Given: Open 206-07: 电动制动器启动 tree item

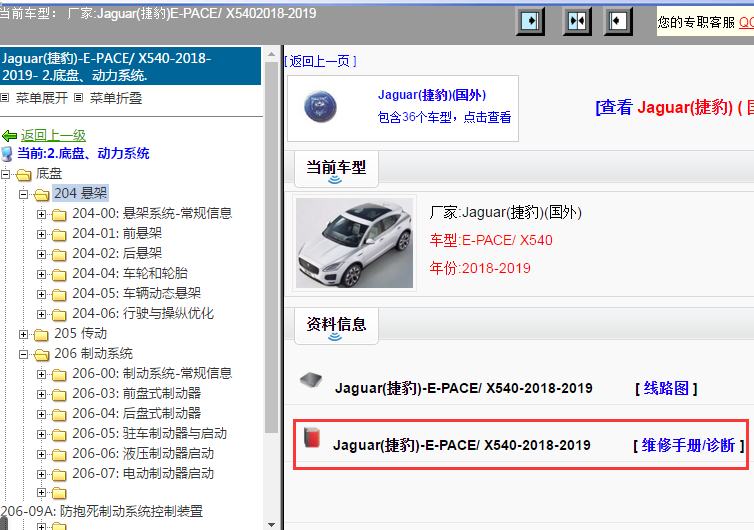Looking at the screenshot, I should [x=143, y=473].
